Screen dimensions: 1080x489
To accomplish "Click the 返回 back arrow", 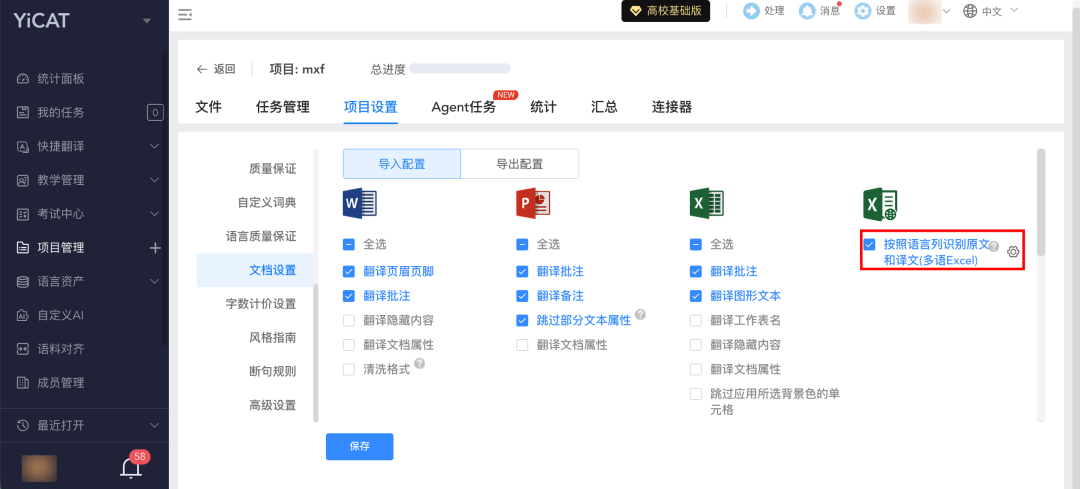I will tap(202, 69).
